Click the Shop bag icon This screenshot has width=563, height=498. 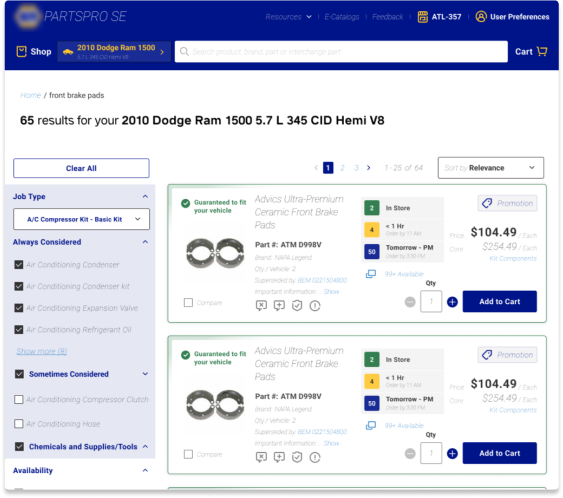(22, 51)
